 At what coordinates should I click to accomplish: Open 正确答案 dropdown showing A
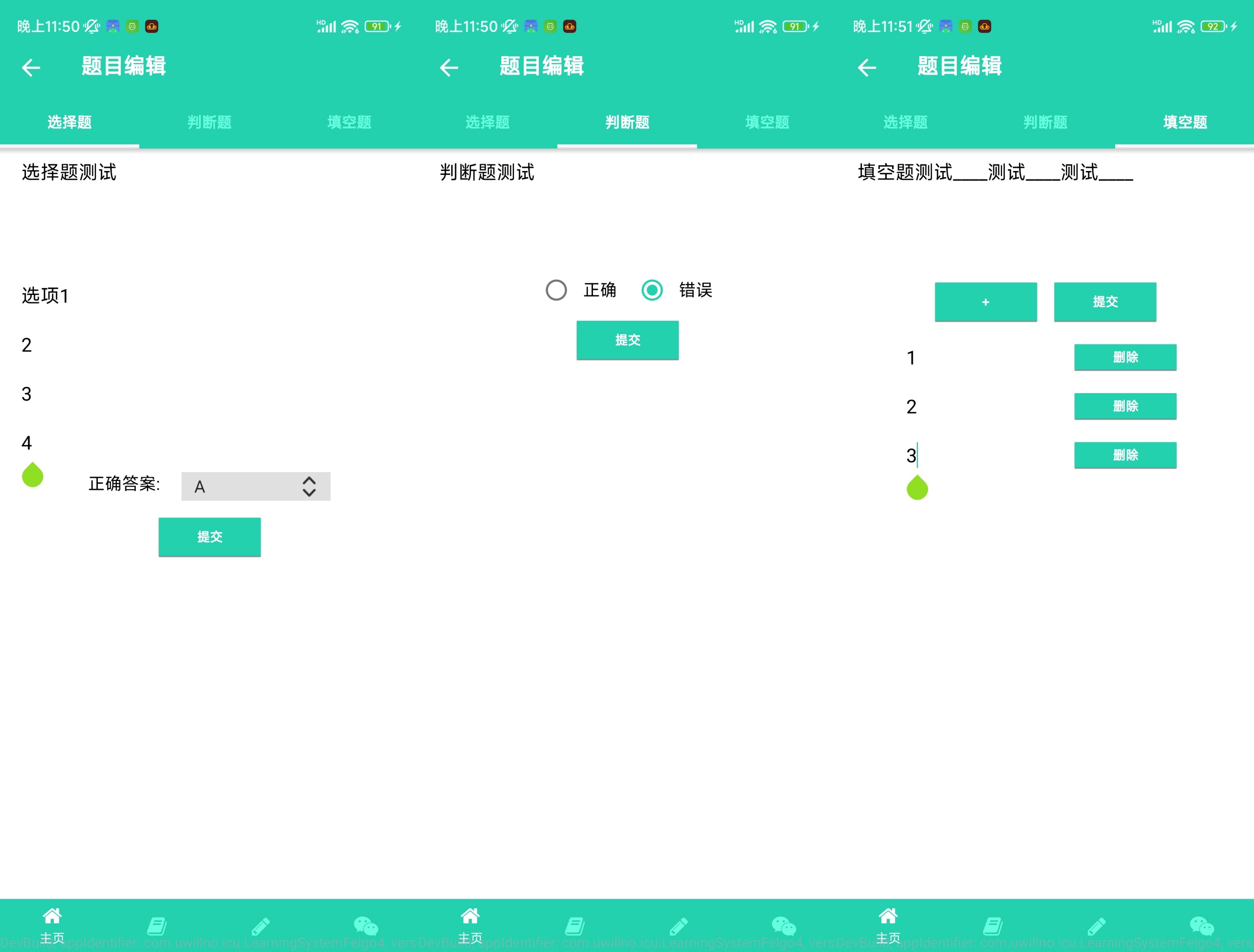(x=244, y=486)
